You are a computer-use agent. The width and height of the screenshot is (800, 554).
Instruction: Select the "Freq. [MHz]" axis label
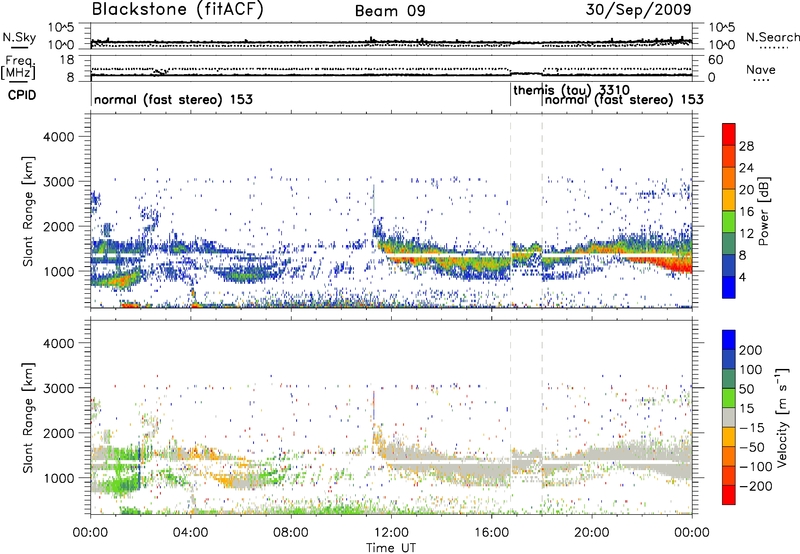point(18,67)
